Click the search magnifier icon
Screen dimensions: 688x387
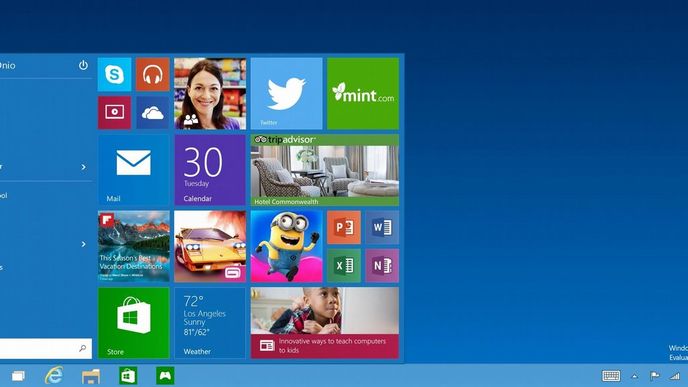[x=82, y=348]
